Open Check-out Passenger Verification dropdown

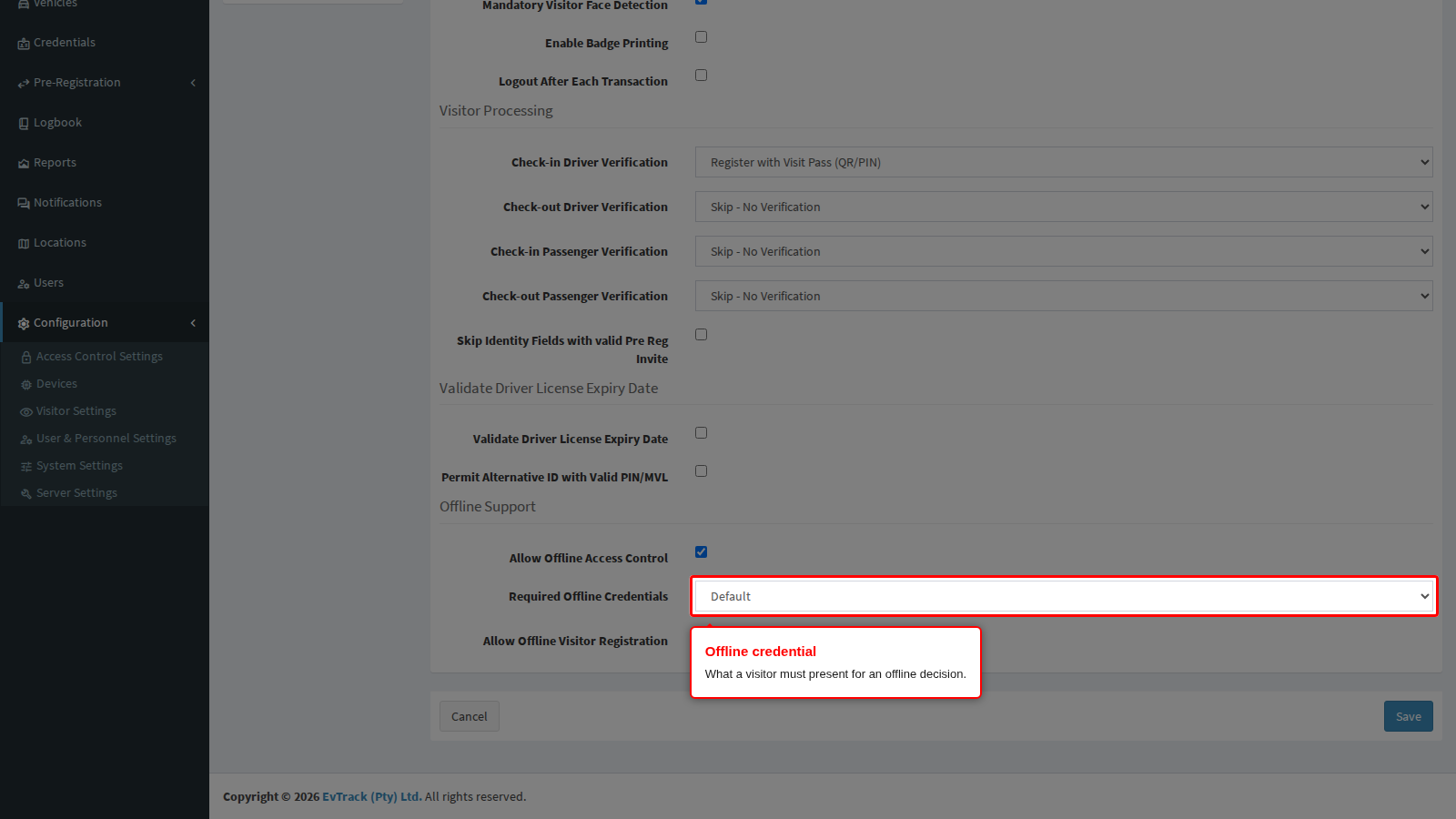[1064, 296]
